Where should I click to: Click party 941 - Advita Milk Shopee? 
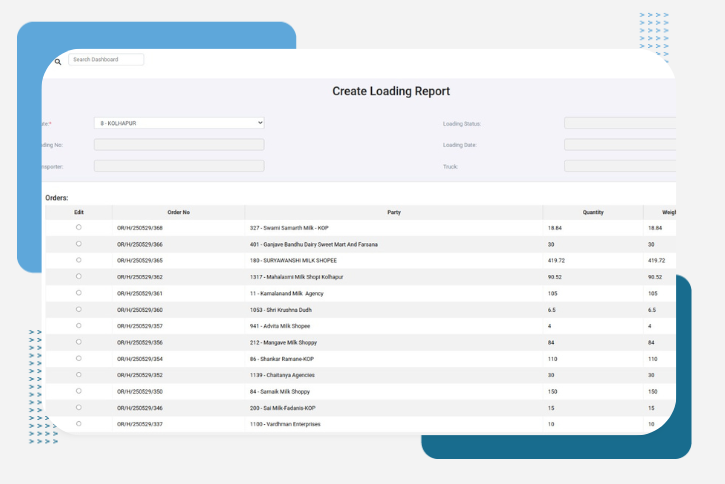280,326
